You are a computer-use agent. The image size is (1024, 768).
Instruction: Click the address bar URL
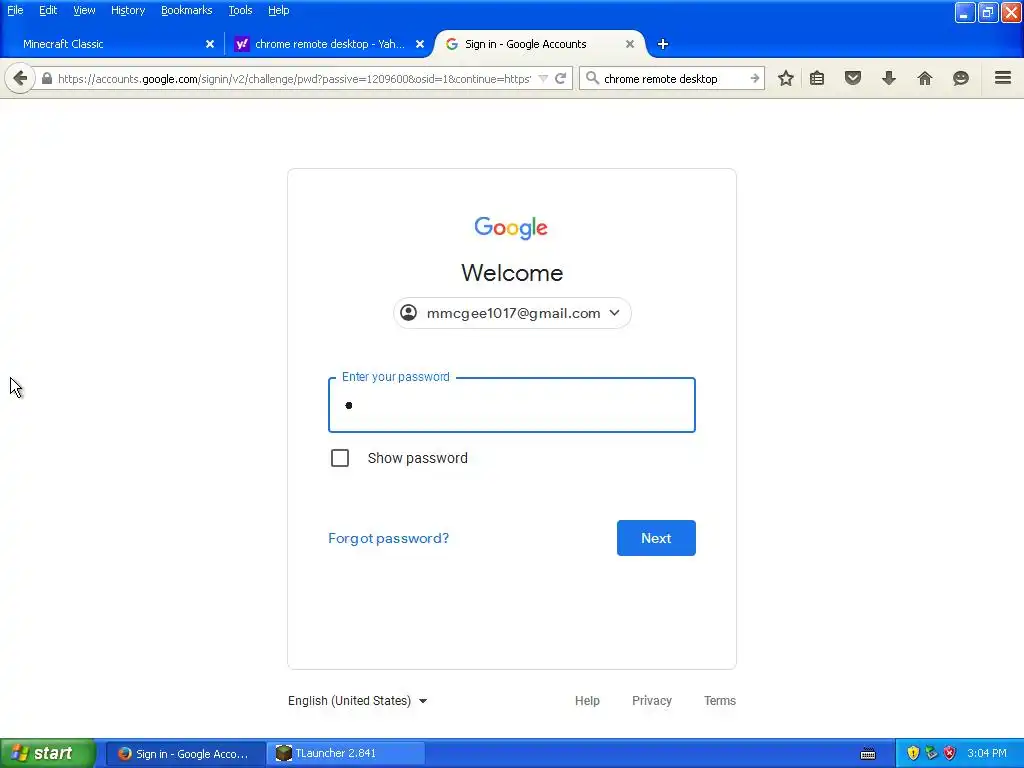[294, 78]
